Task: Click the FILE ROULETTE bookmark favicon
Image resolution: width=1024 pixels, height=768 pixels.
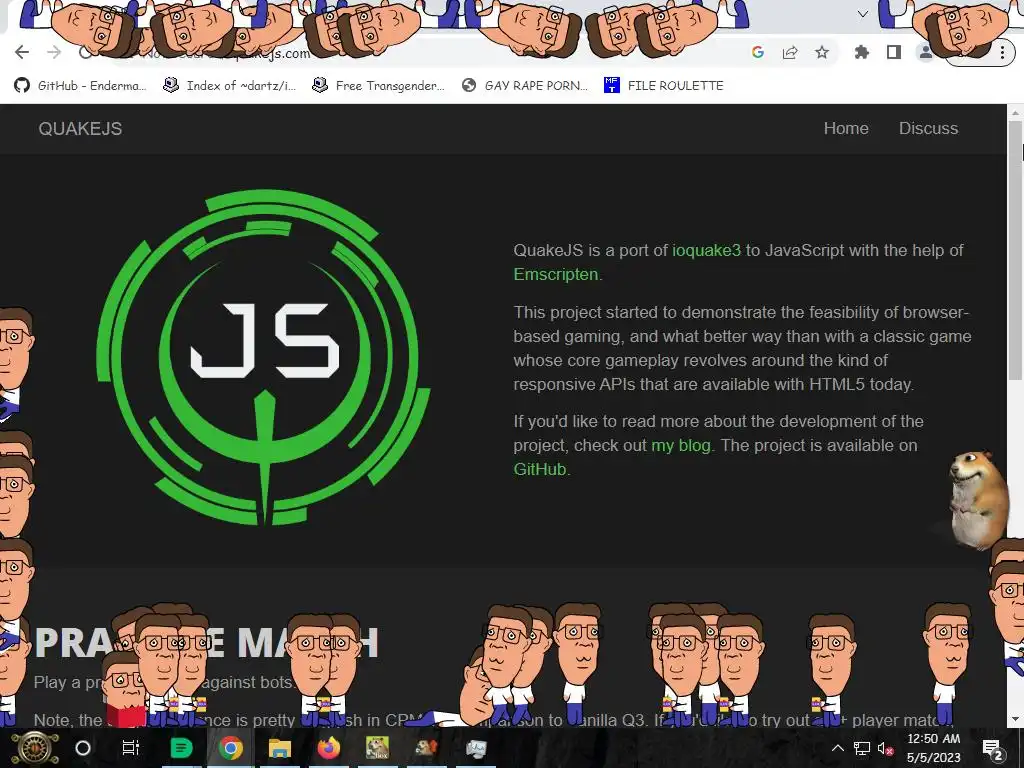Action: pos(611,86)
